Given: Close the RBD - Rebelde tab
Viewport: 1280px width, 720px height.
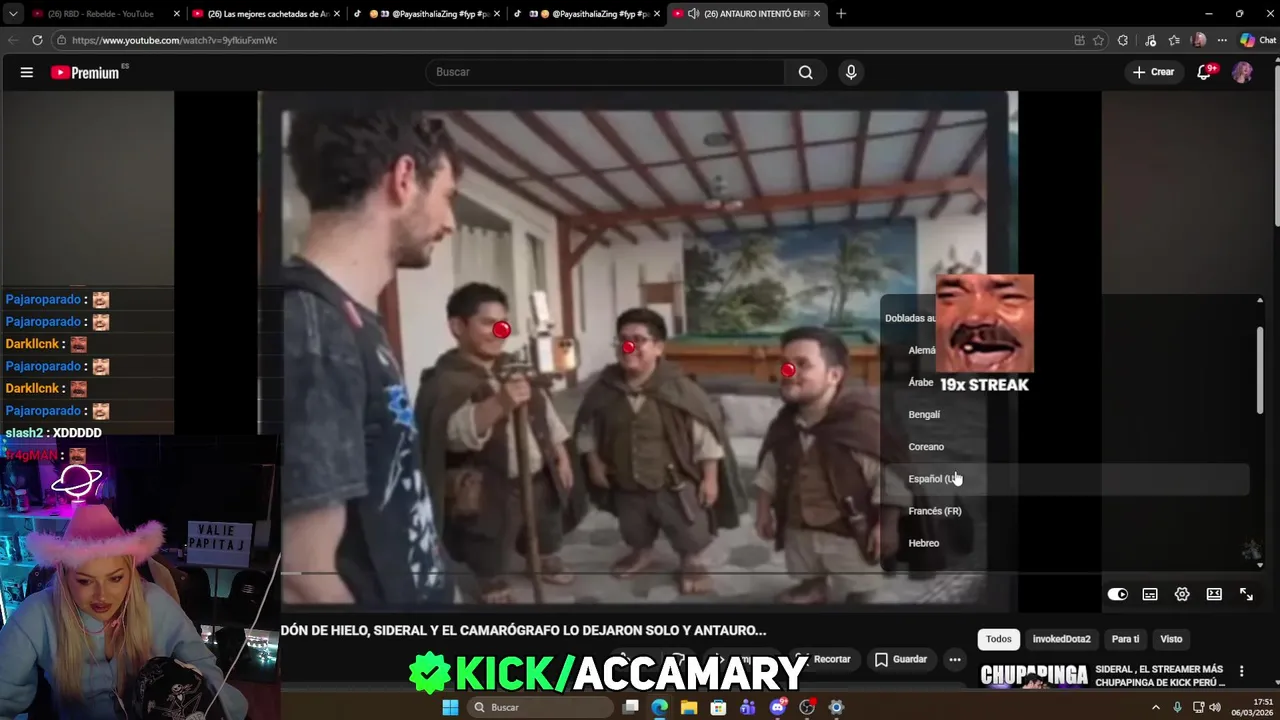Looking at the screenshot, I should click(x=177, y=14).
